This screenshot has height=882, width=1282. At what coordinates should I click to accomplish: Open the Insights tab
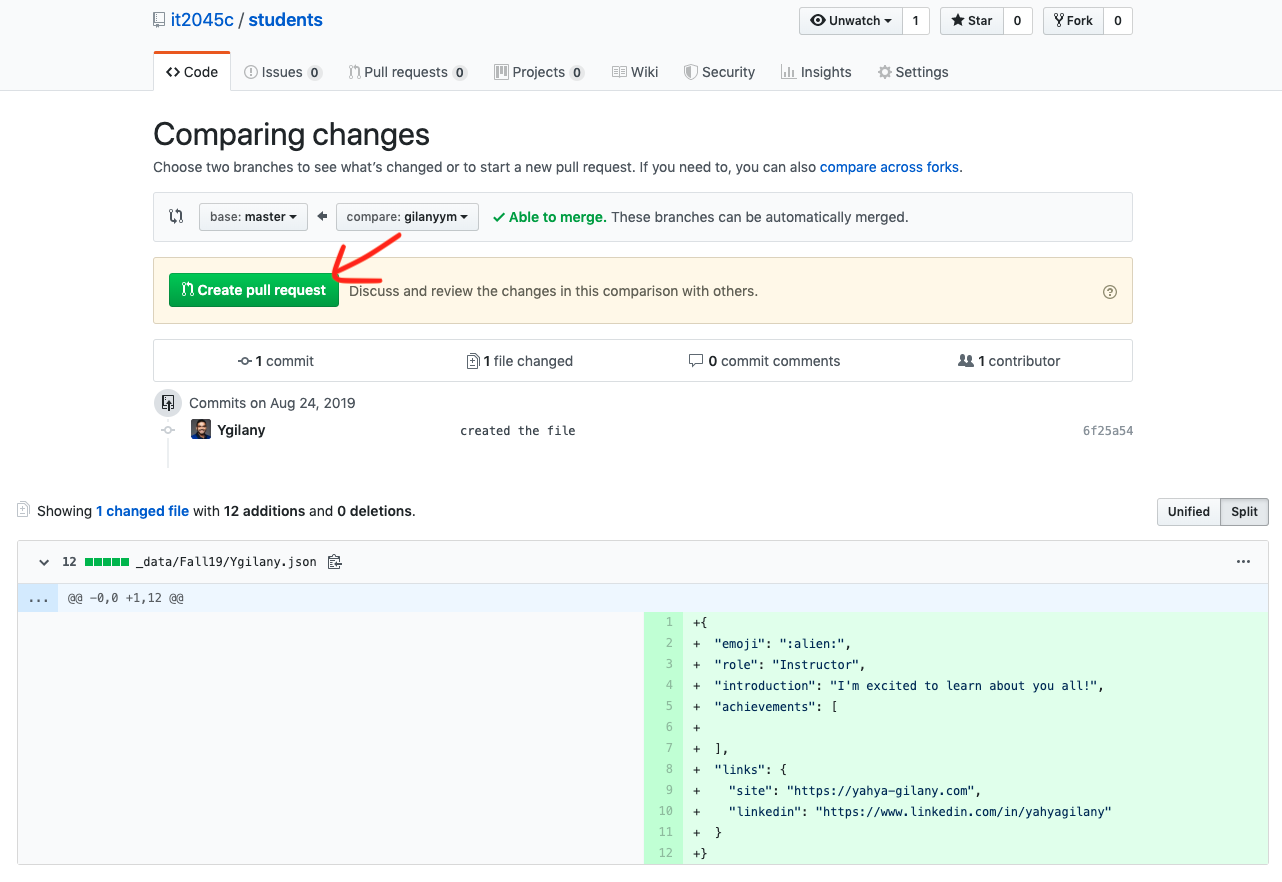click(x=816, y=72)
